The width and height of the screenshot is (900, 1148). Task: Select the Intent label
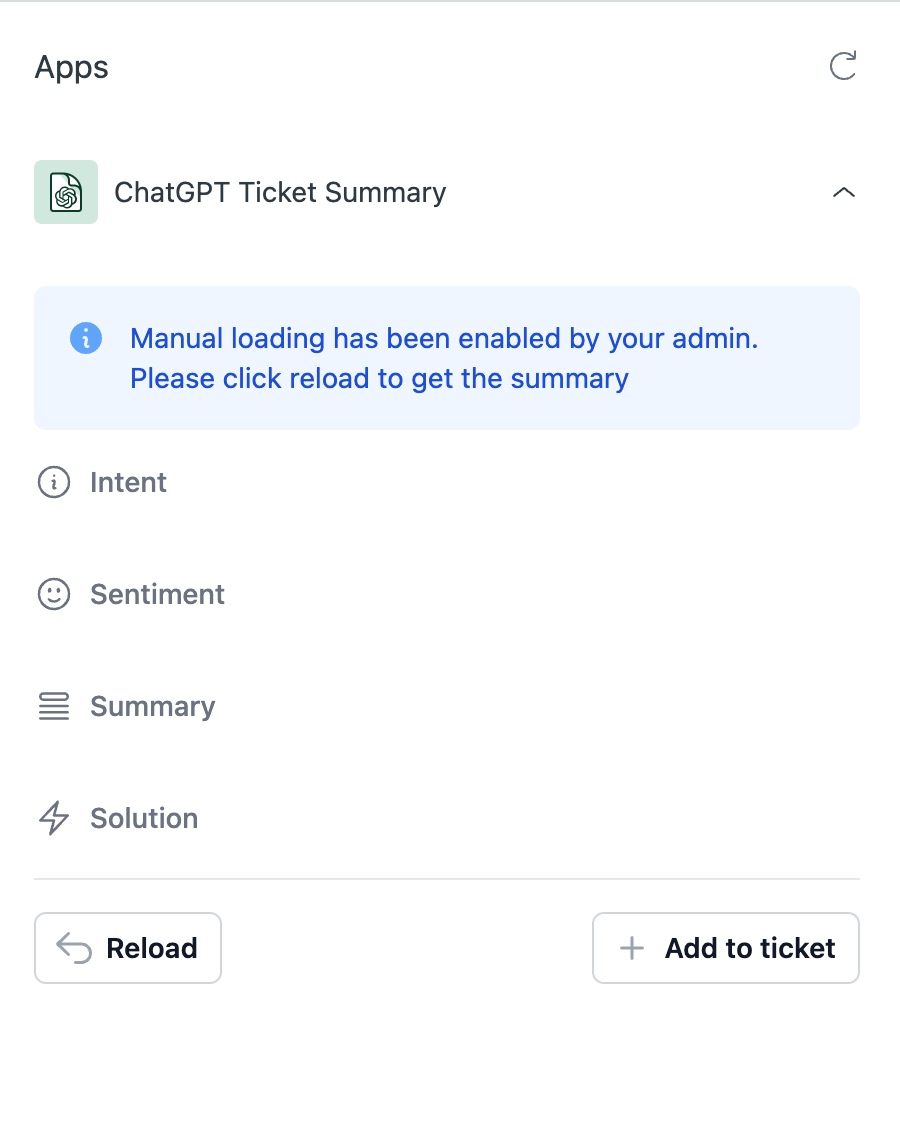tap(128, 482)
